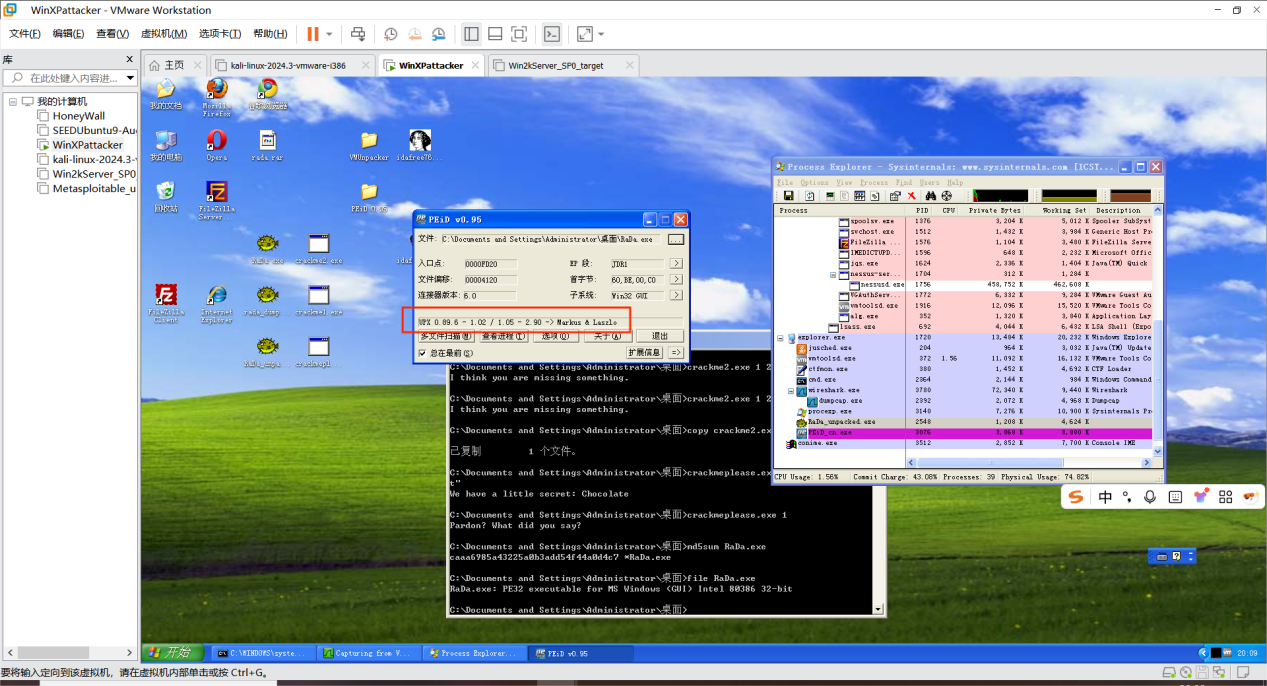Collapse wireshark.exe process tree node

[790, 391]
